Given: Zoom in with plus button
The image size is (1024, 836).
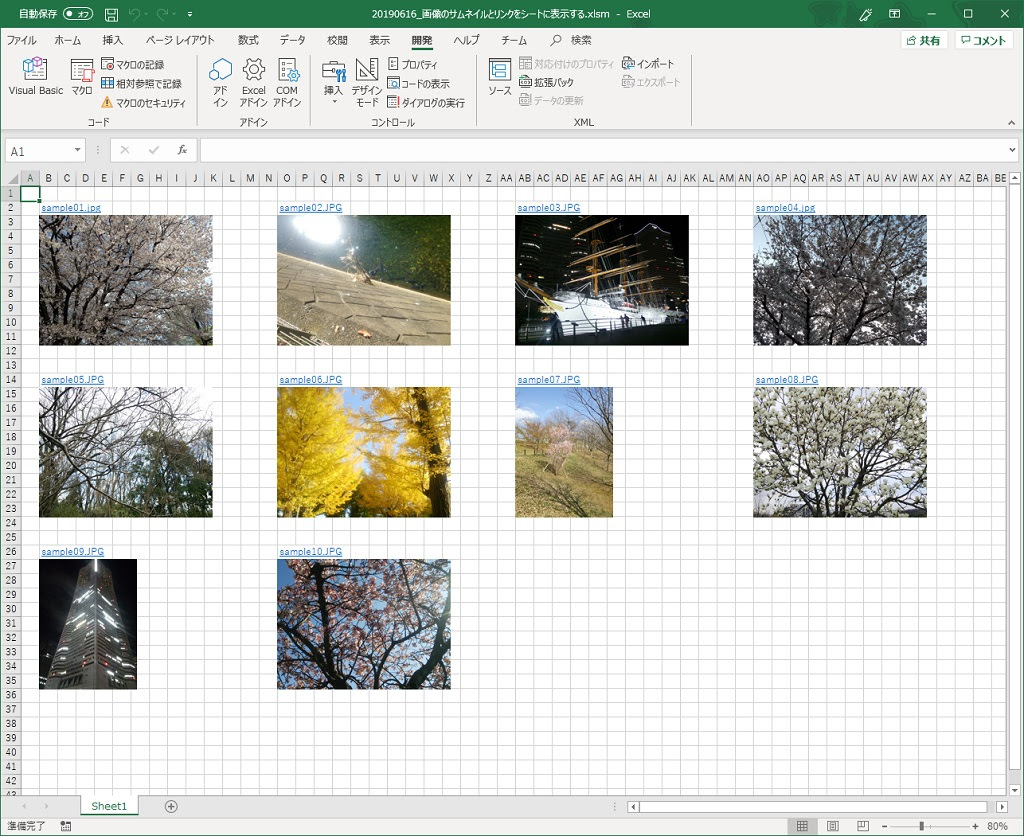Looking at the screenshot, I should point(975,826).
